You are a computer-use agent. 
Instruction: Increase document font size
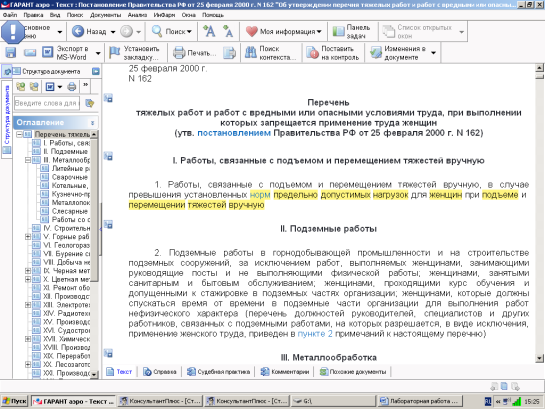209,31
